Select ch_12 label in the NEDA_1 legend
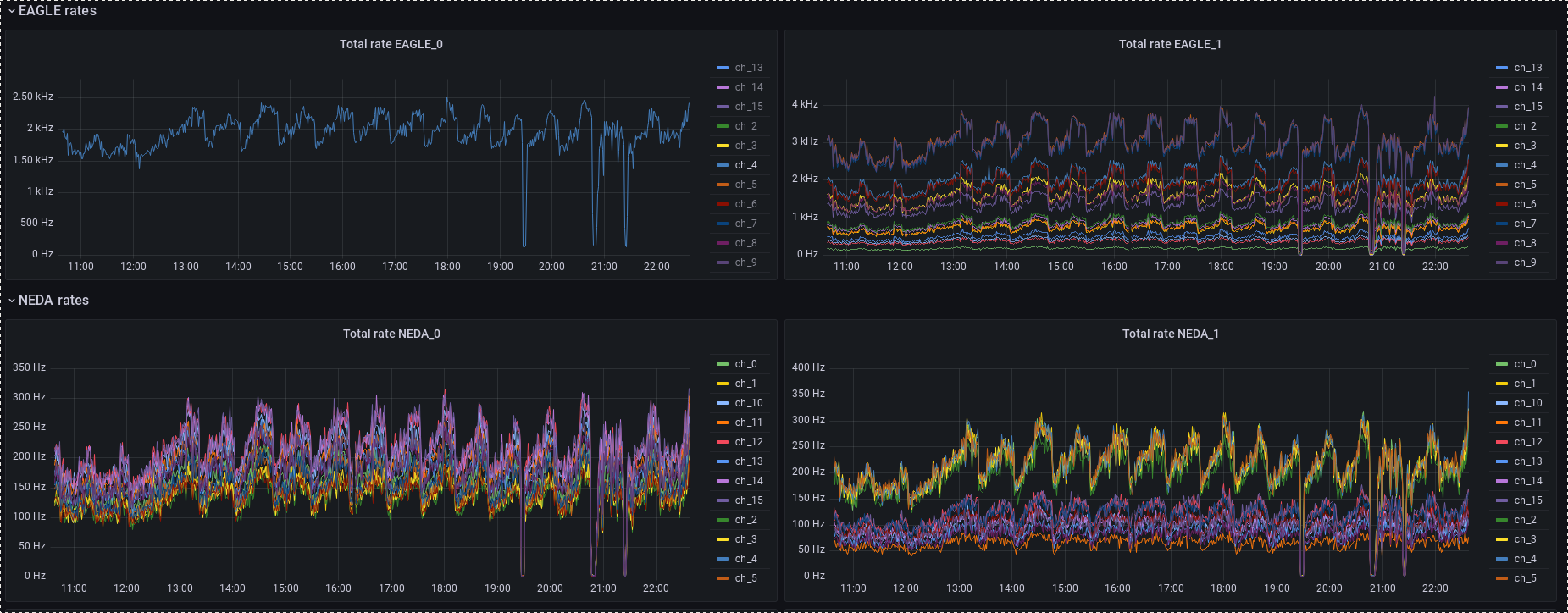The height and width of the screenshot is (613, 1568). pos(1527,442)
